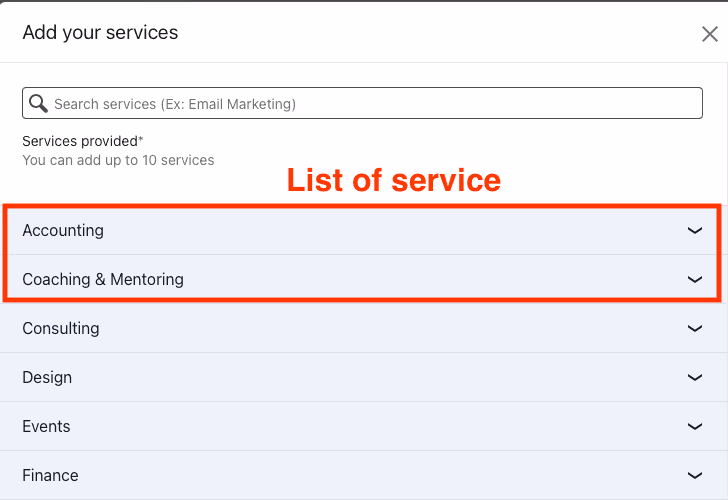Select the Design category label
The height and width of the screenshot is (500, 728).
(47, 377)
